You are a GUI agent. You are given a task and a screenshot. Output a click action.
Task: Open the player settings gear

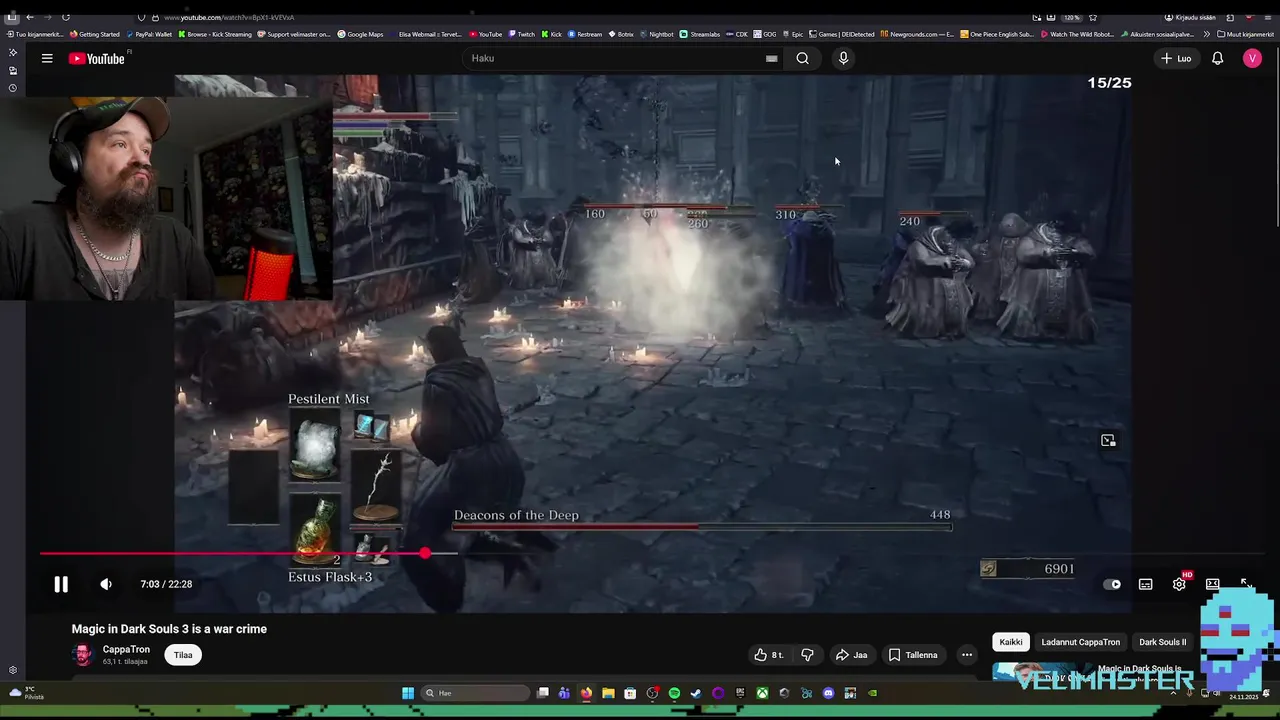coord(1179,584)
